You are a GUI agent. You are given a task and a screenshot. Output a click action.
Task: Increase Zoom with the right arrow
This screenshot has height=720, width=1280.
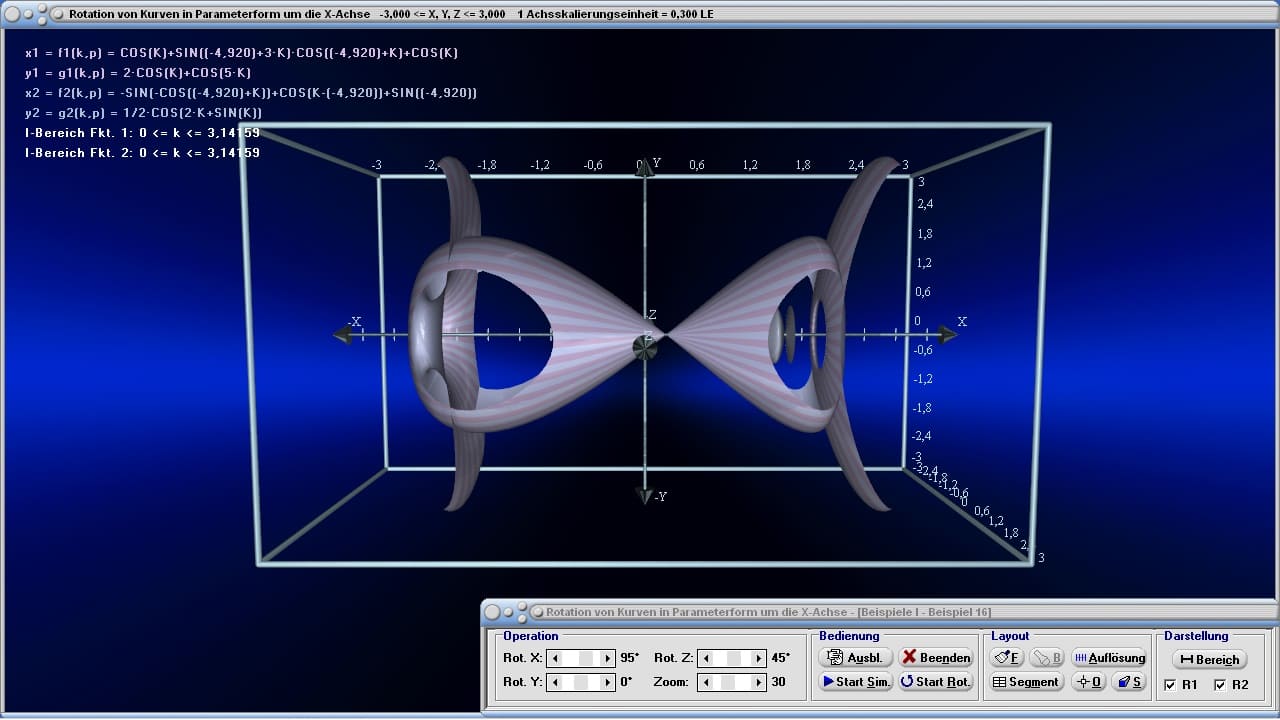(x=757, y=682)
